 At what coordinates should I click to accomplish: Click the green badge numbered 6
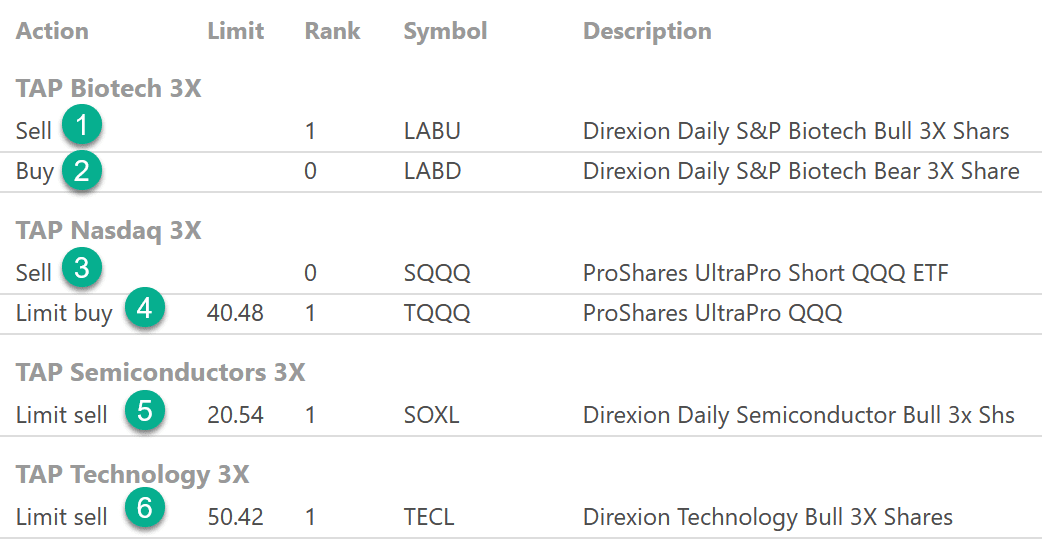145,509
